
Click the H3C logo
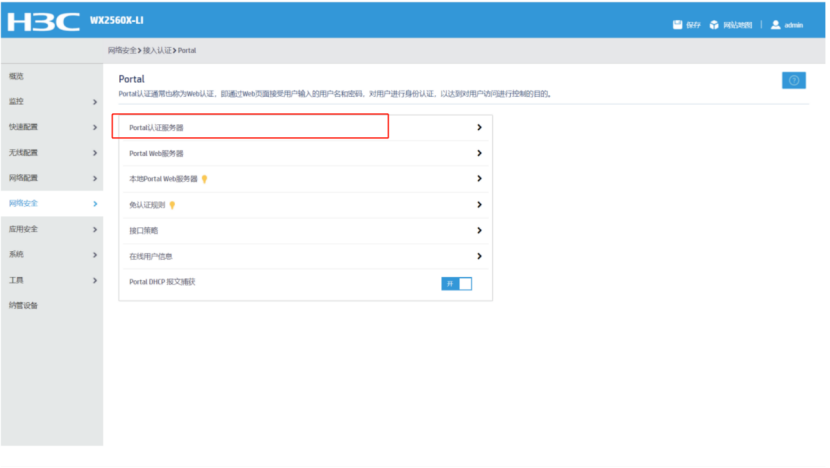pyautogui.click(x=47, y=22)
